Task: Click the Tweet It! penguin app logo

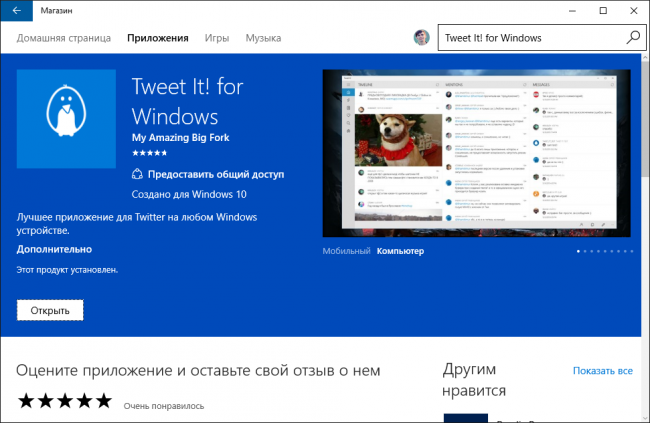Action: click(66, 119)
